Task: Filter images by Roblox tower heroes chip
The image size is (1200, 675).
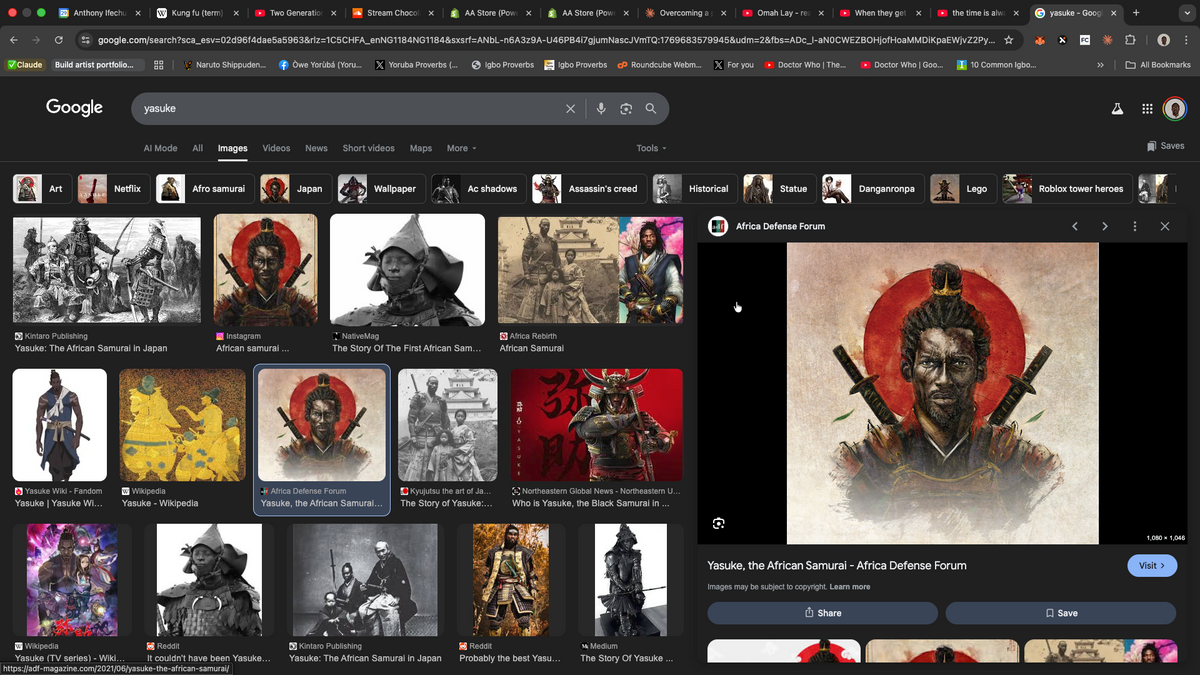Action: pos(1066,188)
